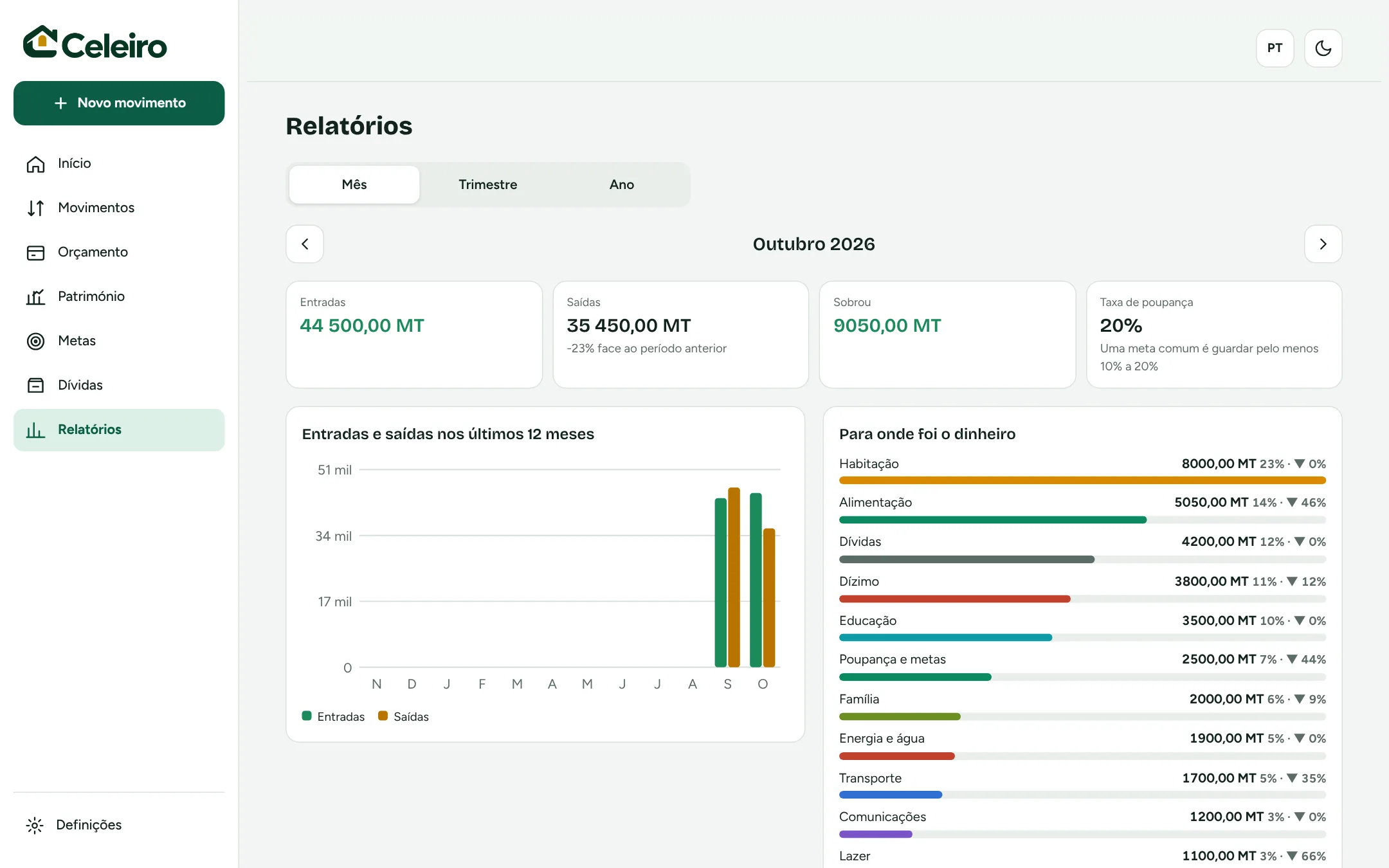1389x868 pixels.
Task: Click the Alimentação green progress bar
Action: coord(992,520)
